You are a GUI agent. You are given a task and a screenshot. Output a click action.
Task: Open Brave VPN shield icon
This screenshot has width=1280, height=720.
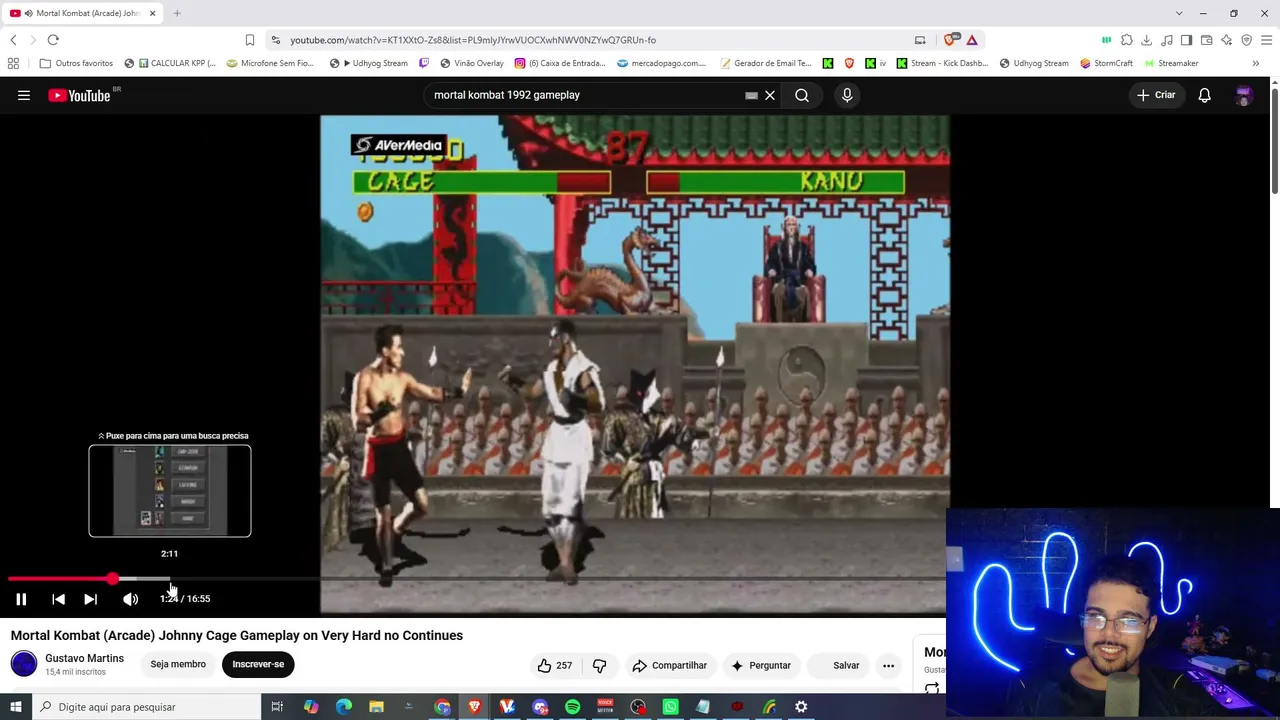pos(1246,40)
